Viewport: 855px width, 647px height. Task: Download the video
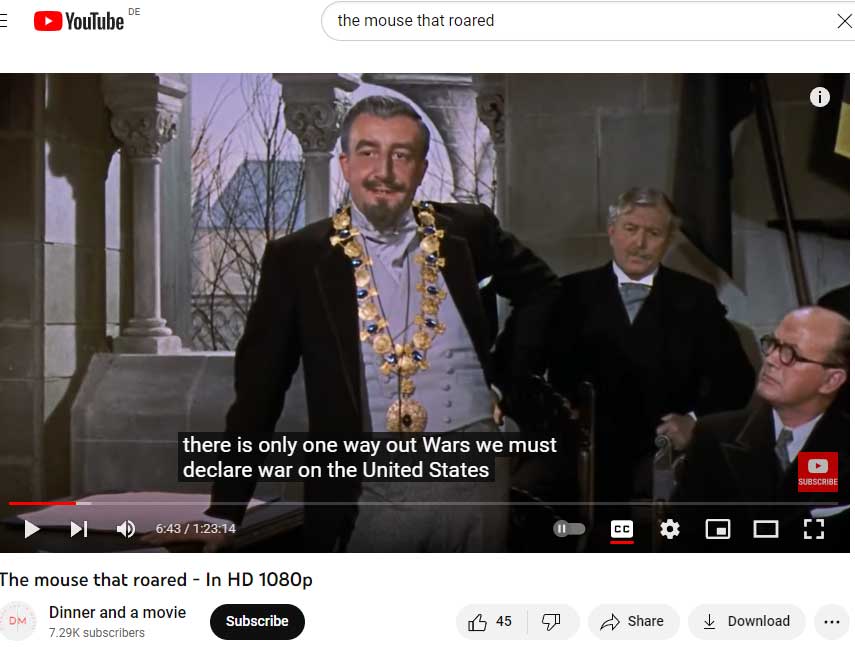coord(746,621)
